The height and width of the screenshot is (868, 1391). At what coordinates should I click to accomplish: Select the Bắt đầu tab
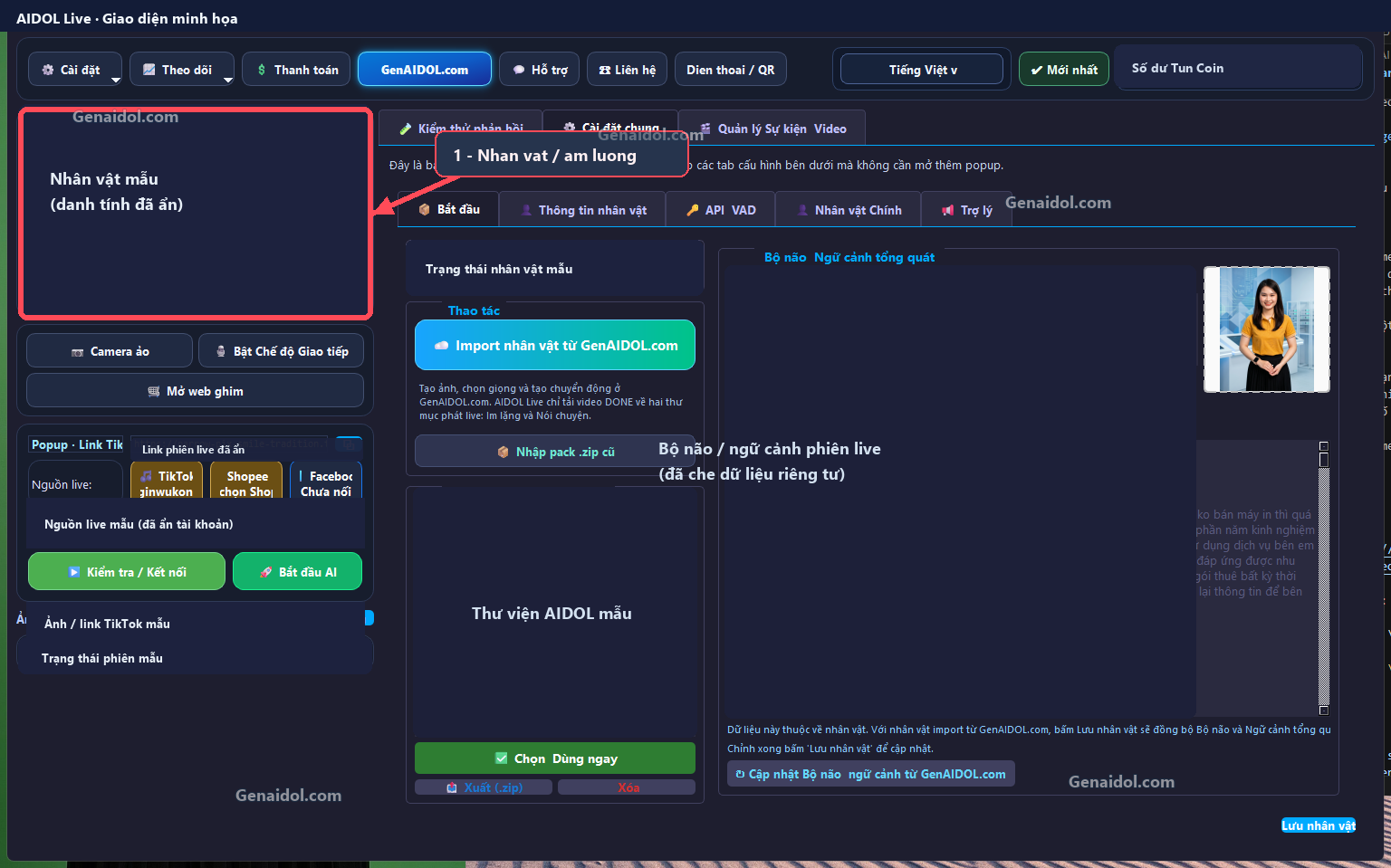coord(448,209)
